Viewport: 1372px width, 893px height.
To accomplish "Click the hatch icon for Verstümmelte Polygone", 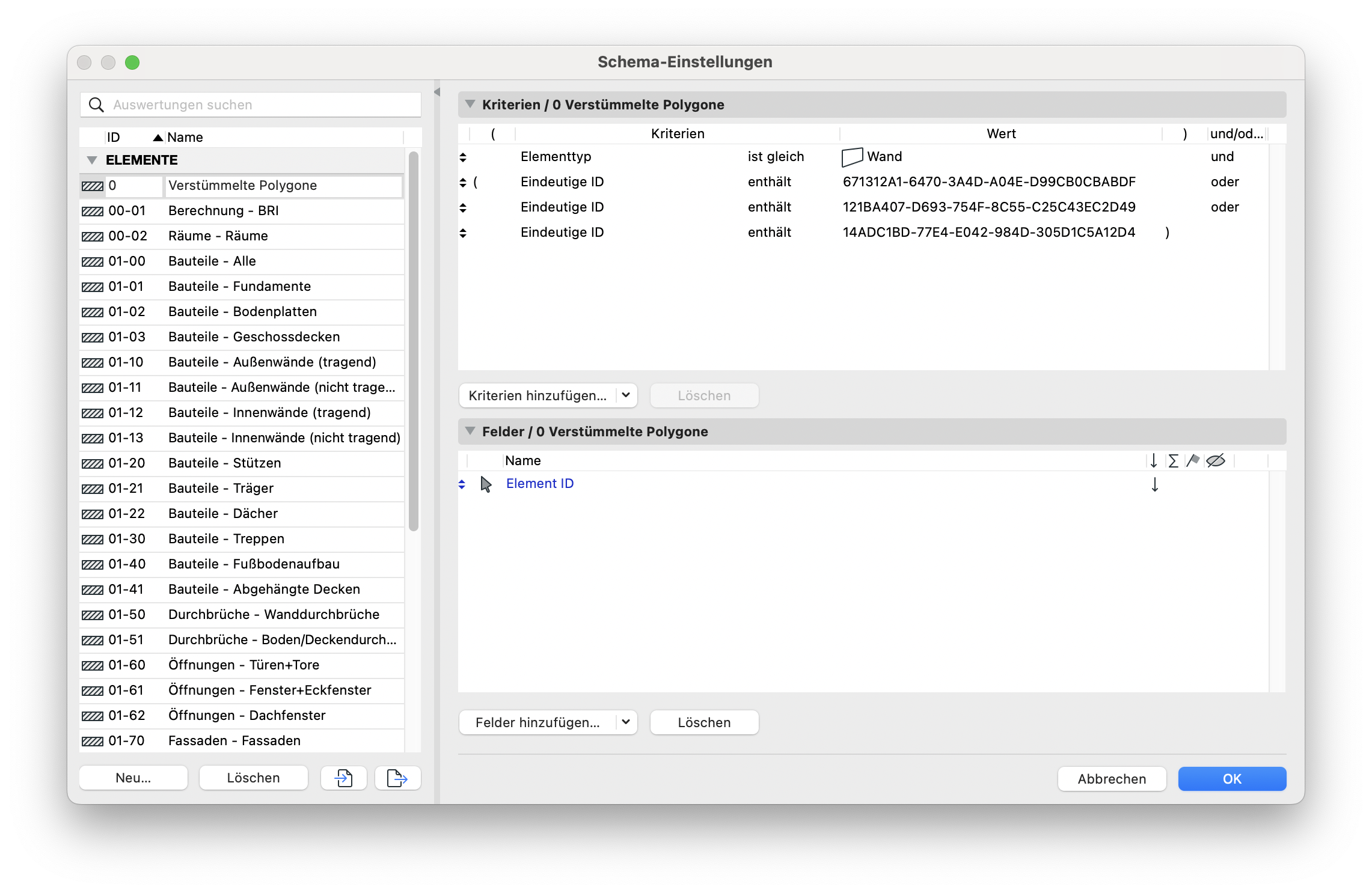I will pos(93,186).
